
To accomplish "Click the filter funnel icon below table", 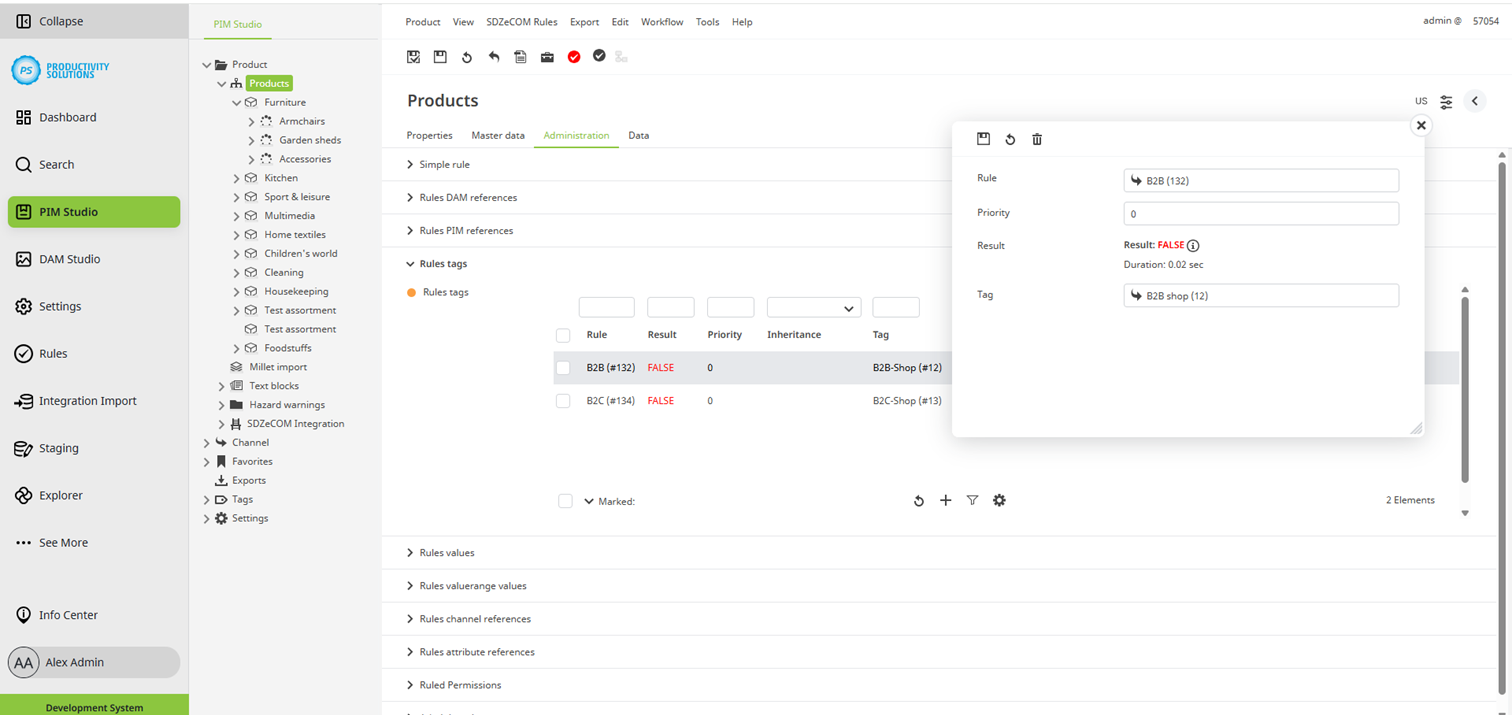I will point(972,500).
